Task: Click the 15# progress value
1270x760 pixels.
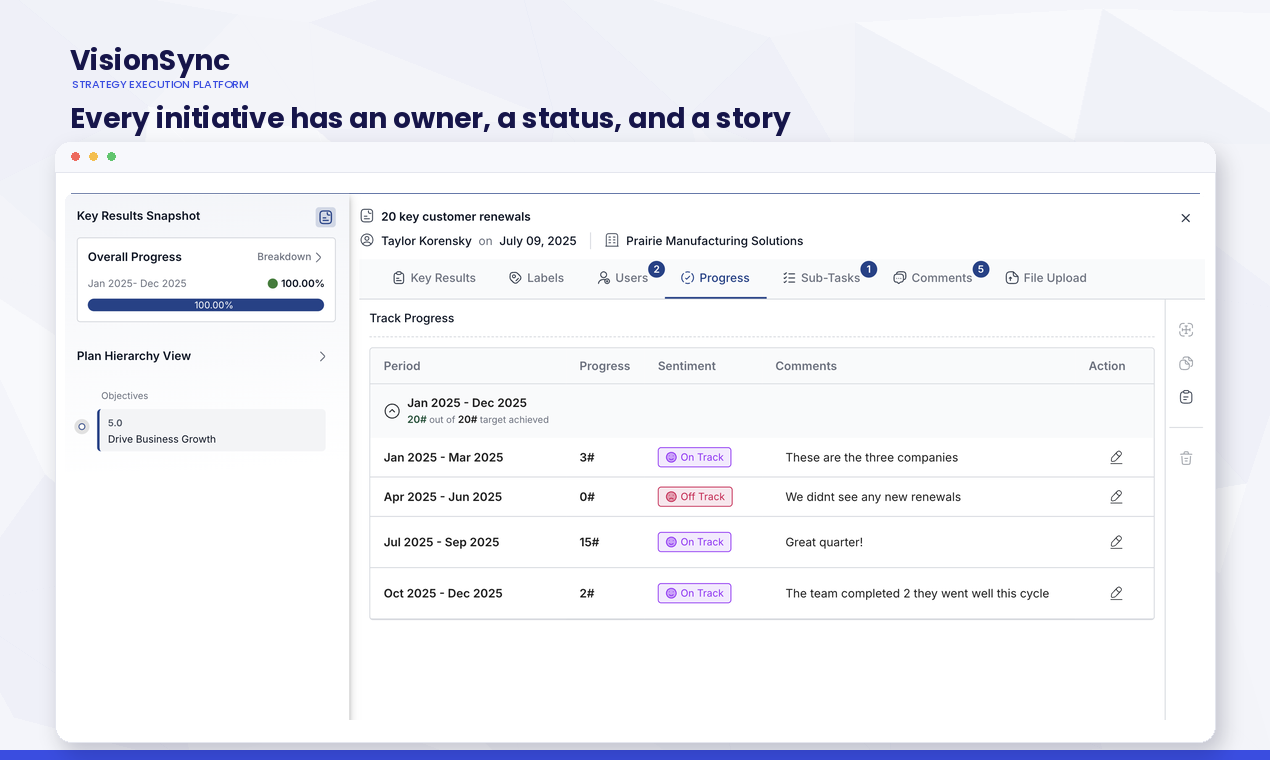Action: coord(589,542)
